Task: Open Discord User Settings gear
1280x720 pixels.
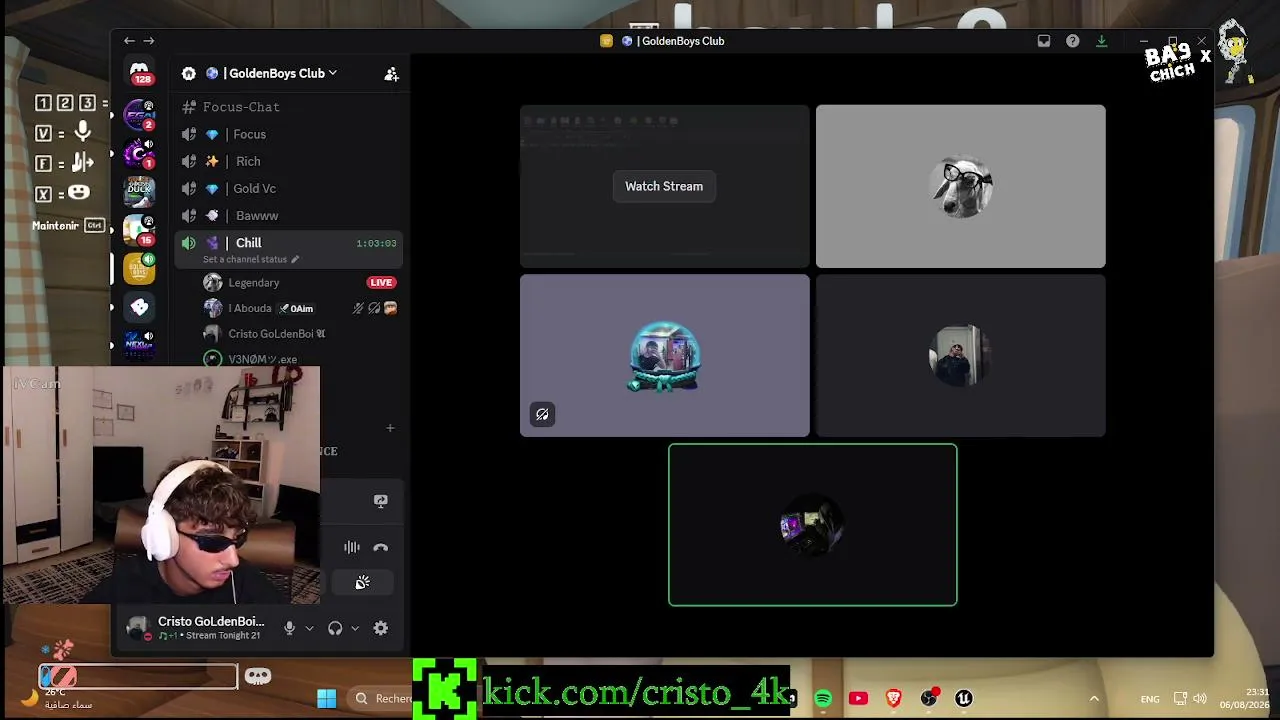Action: (381, 628)
